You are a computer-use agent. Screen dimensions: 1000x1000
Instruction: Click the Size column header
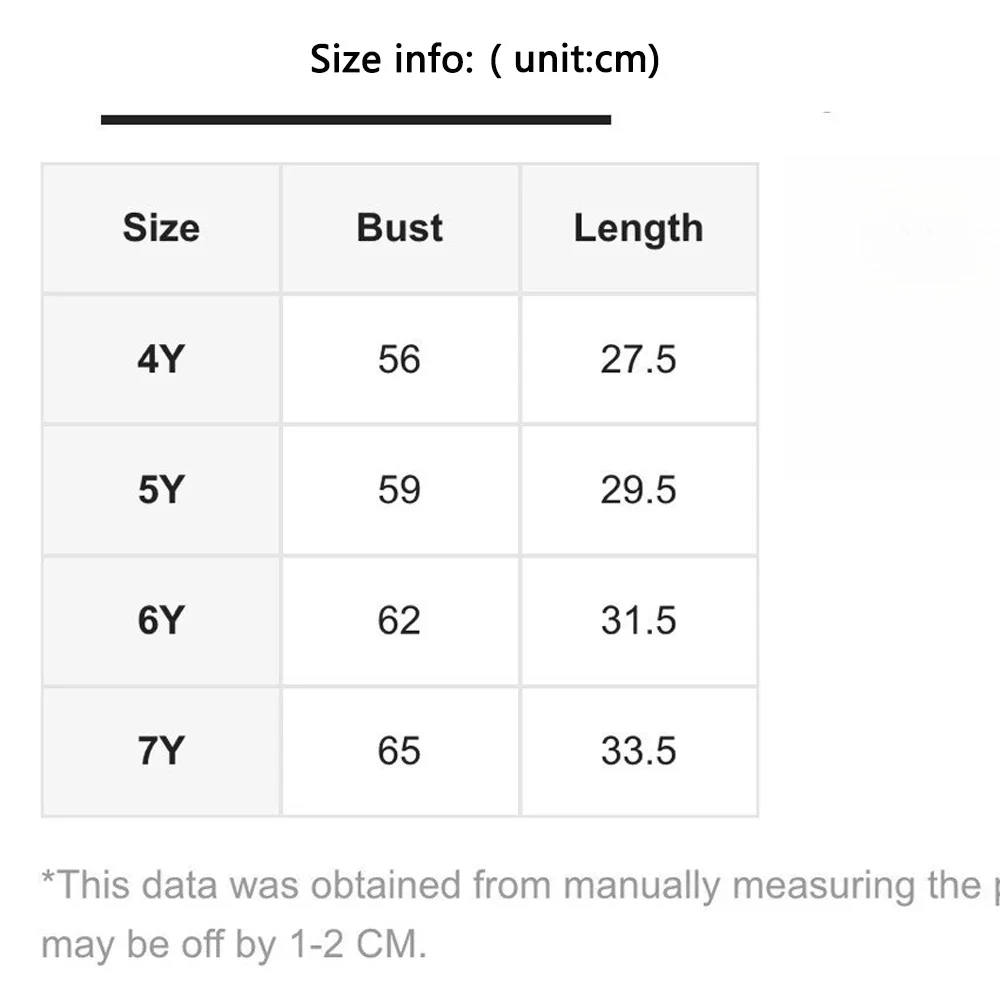click(161, 228)
